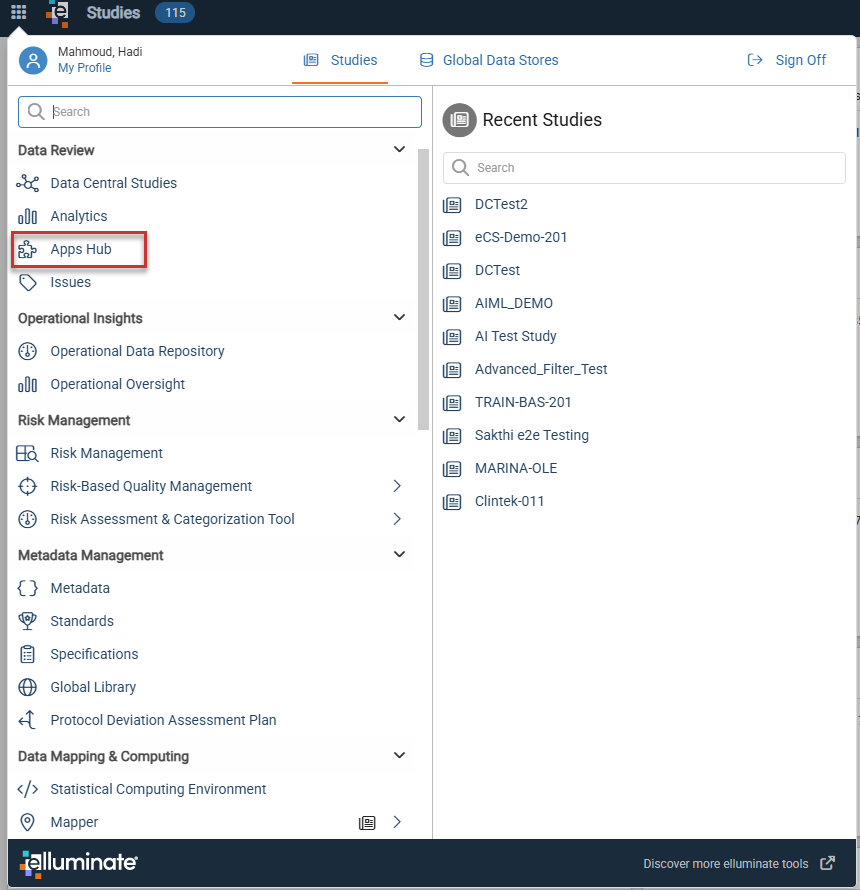Viewport: 860px width, 890px height.
Task: Click the left menu vertical scrollbar
Action: coord(423,289)
